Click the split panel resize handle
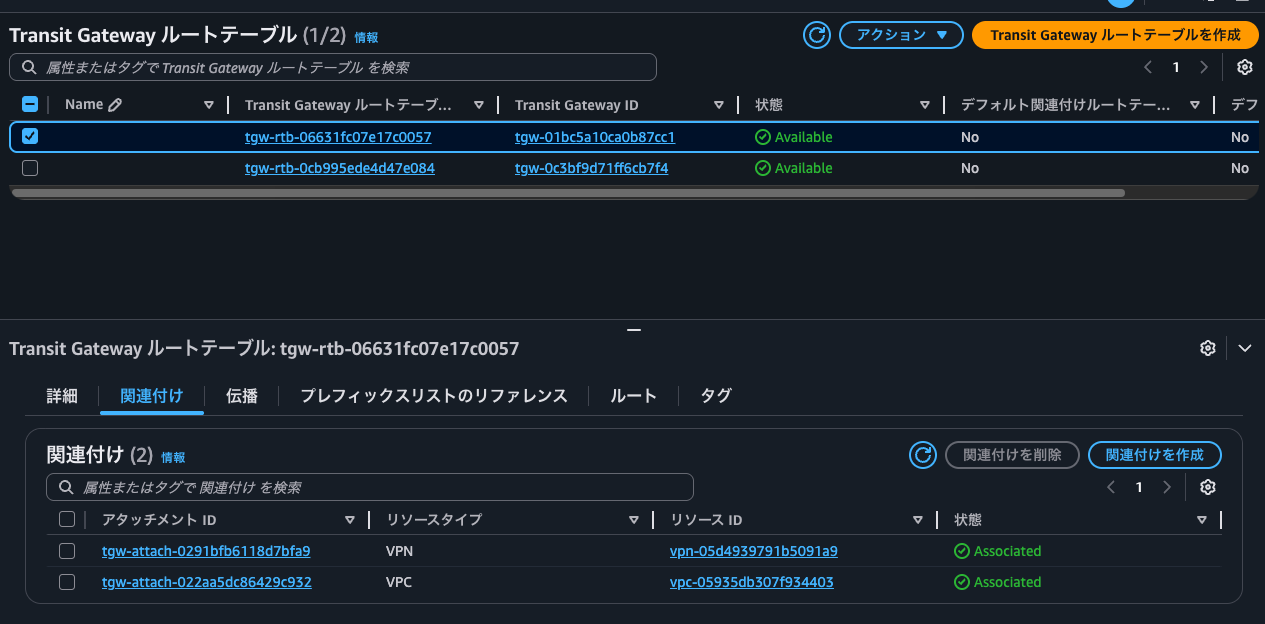The height and width of the screenshot is (624, 1265). tap(632, 329)
